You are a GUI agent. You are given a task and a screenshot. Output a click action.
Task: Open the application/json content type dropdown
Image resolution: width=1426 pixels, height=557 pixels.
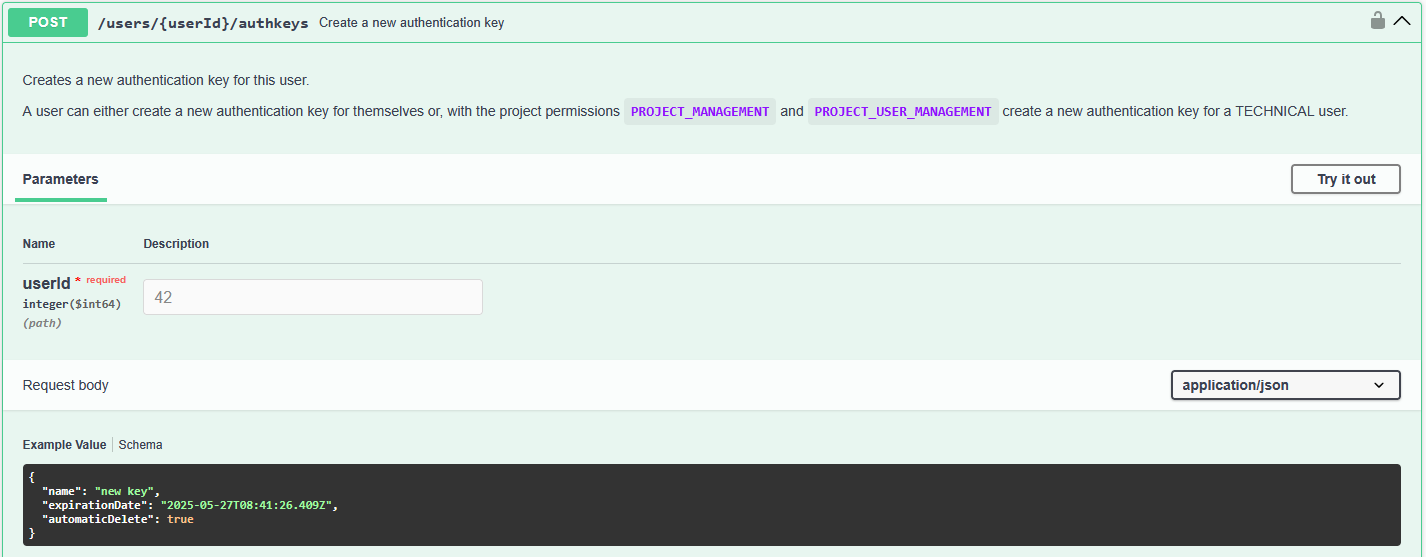pyautogui.click(x=1285, y=385)
